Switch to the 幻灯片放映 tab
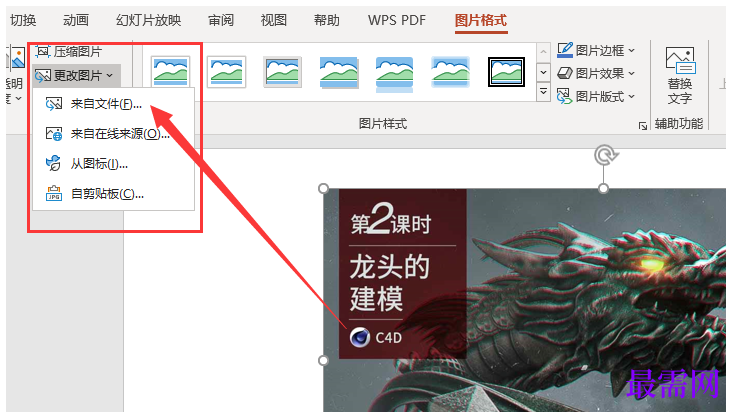The height and width of the screenshot is (415, 738). coord(149,20)
